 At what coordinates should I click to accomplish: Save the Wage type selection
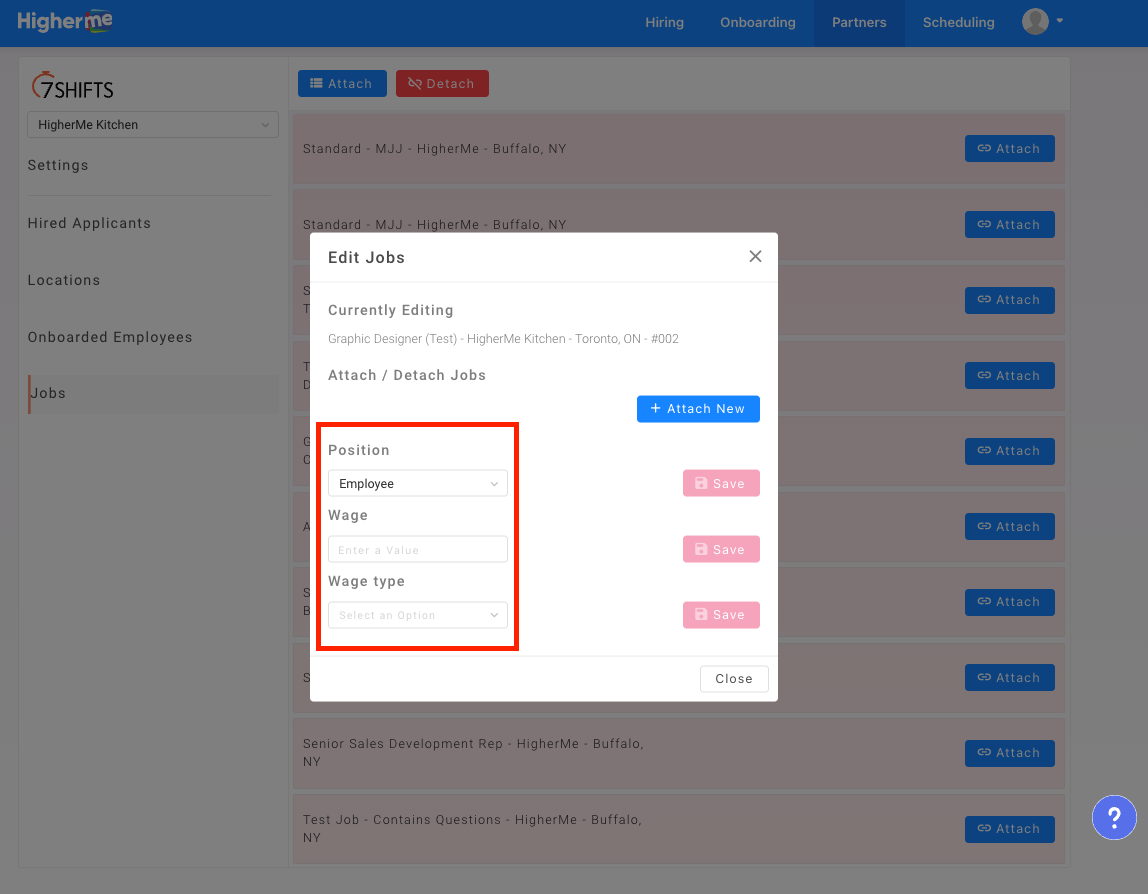tap(721, 615)
